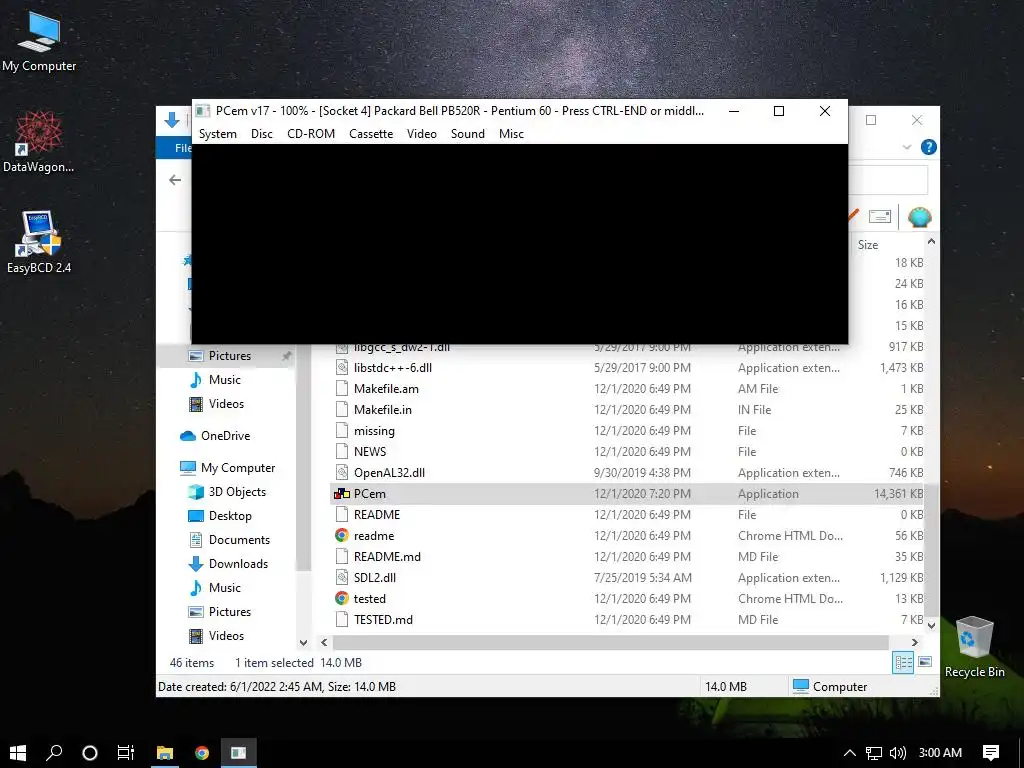The width and height of the screenshot is (1024, 768).
Task: Click the File Explorer help question mark icon
Action: pyautogui.click(x=929, y=147)
